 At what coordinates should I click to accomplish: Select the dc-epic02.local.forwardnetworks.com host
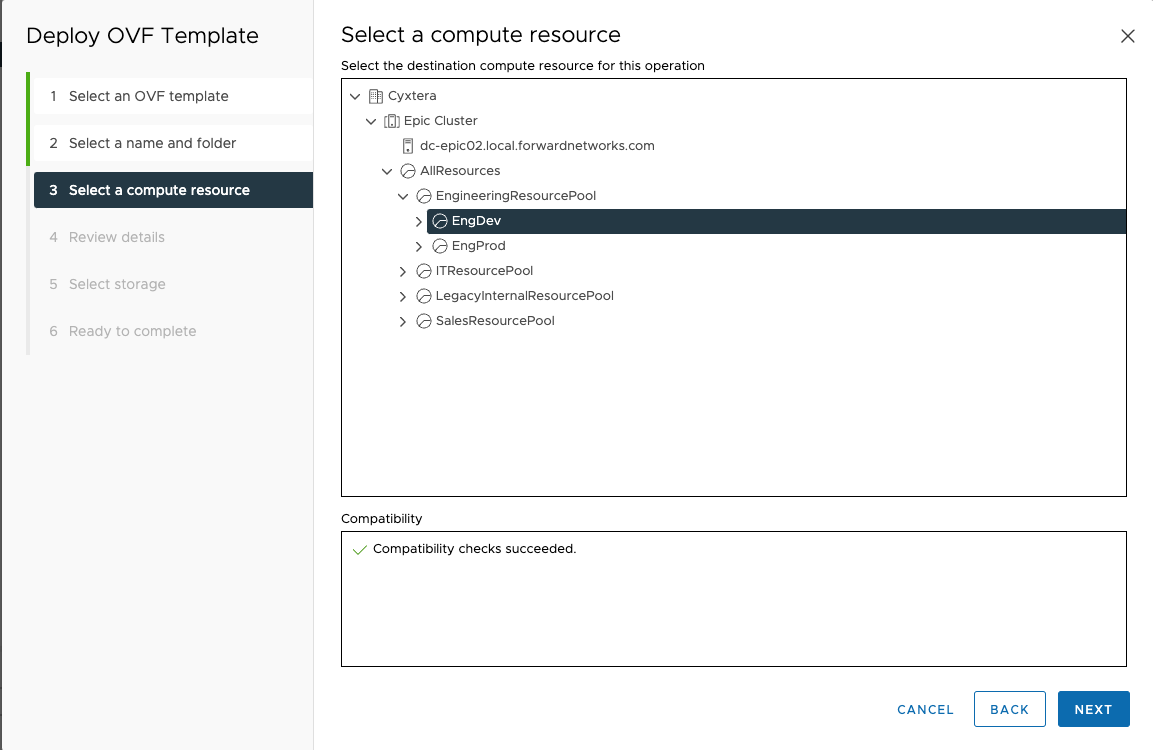coord(537,146)
